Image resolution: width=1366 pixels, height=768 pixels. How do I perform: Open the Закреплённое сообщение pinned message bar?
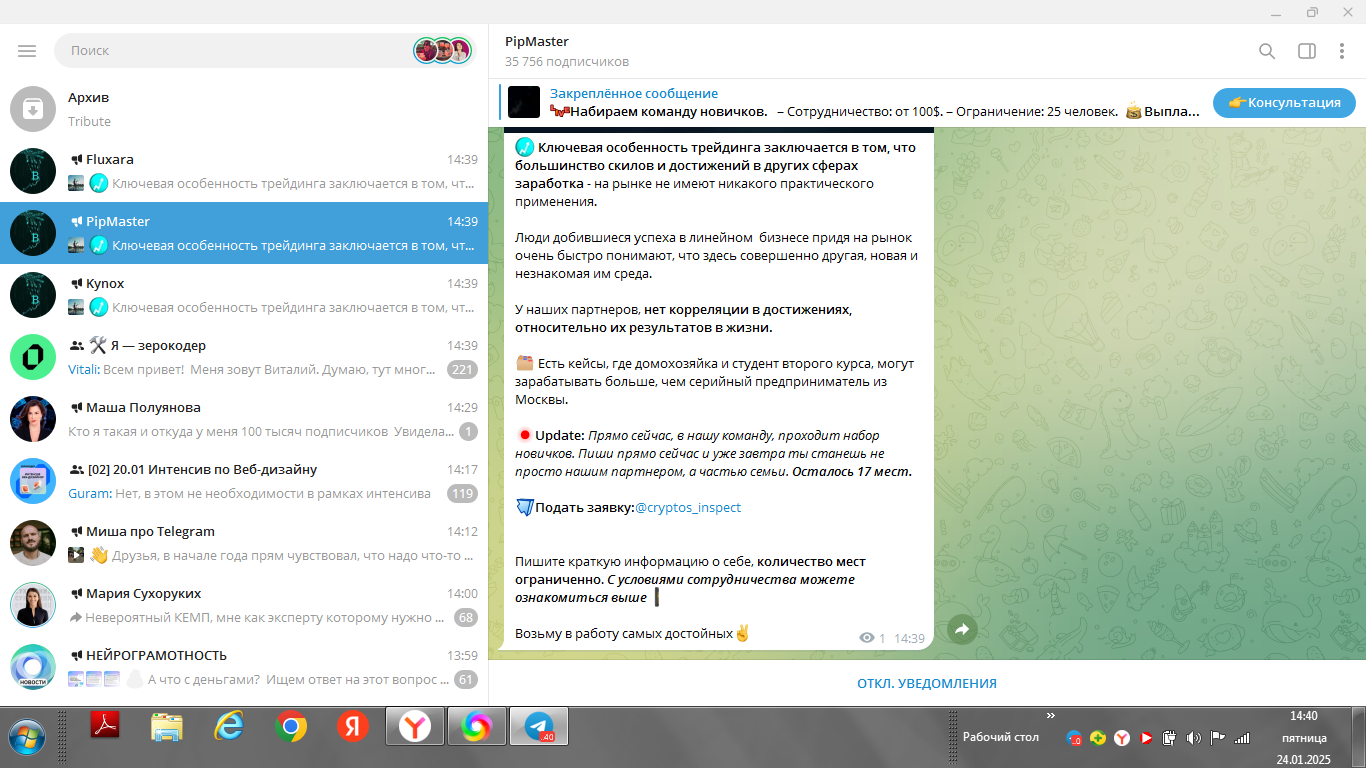click(850, 102)
